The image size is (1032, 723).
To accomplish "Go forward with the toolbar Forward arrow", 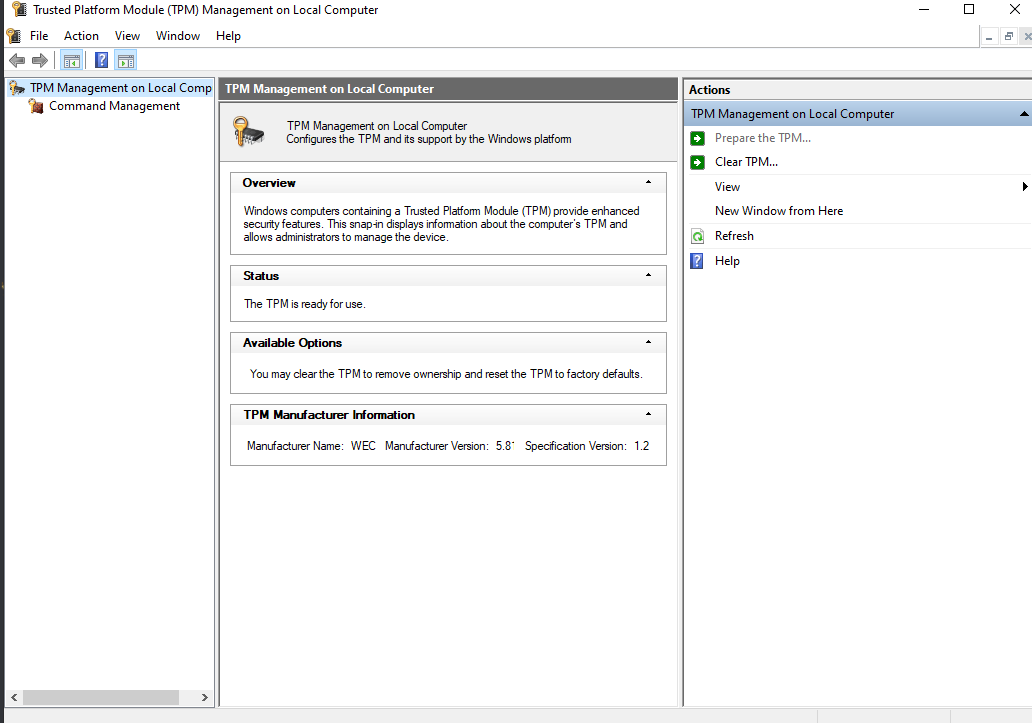I will 40,61.
